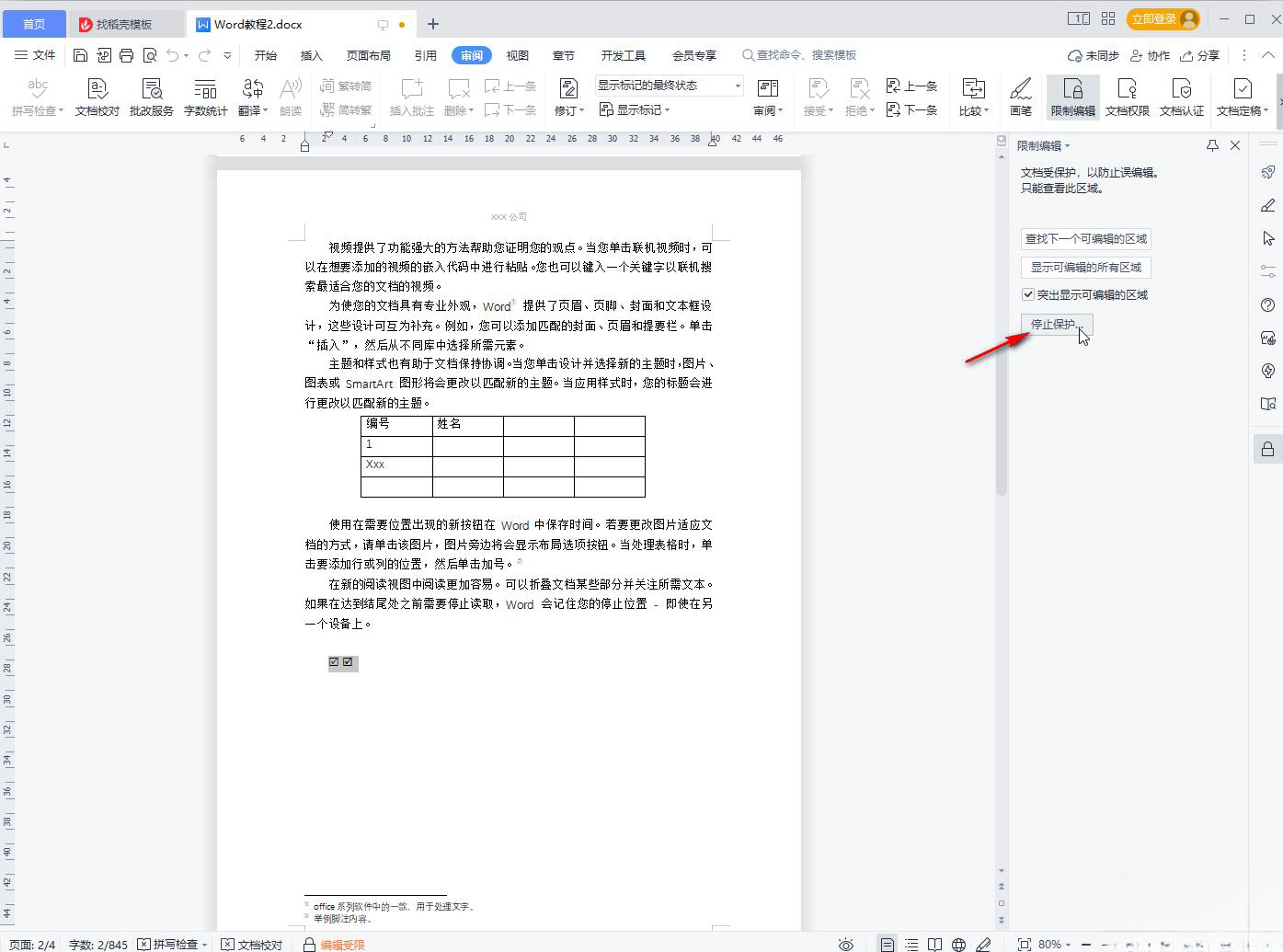The image size is (1283, 952).
Task: Click 插入批注 insert comment icon
Action: click(411, 97)
